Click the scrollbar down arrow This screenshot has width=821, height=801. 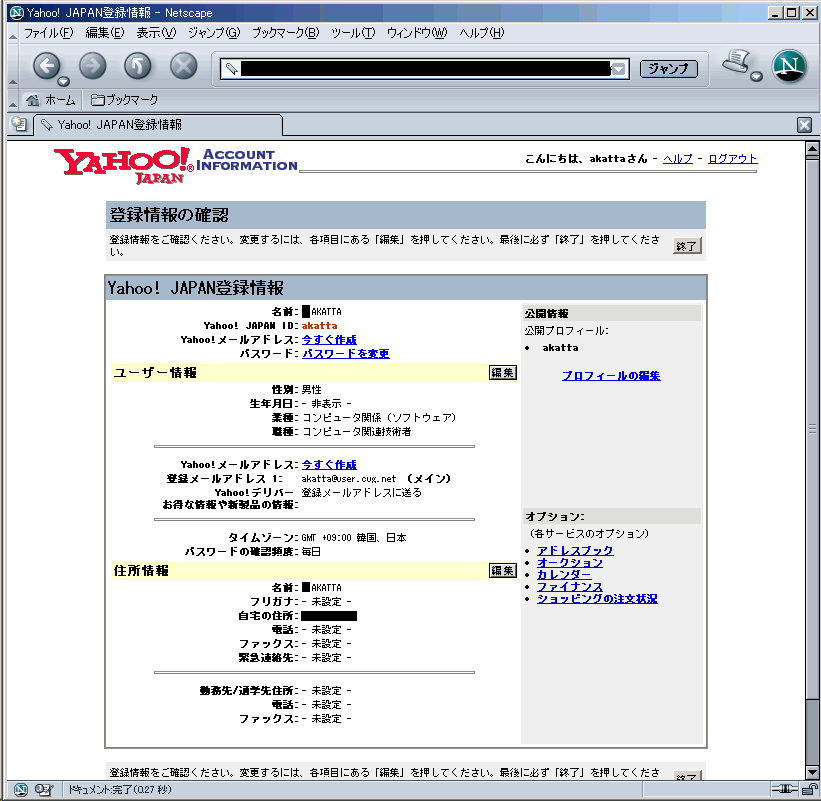point(812,771)
